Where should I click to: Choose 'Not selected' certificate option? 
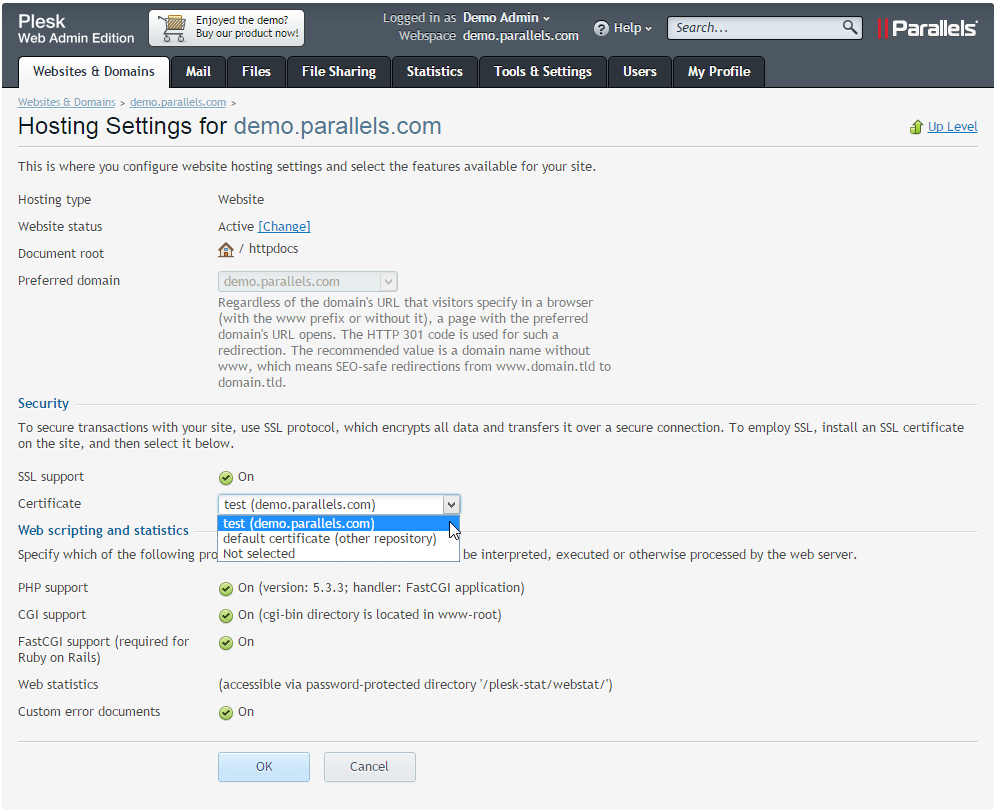click(259, 554)
